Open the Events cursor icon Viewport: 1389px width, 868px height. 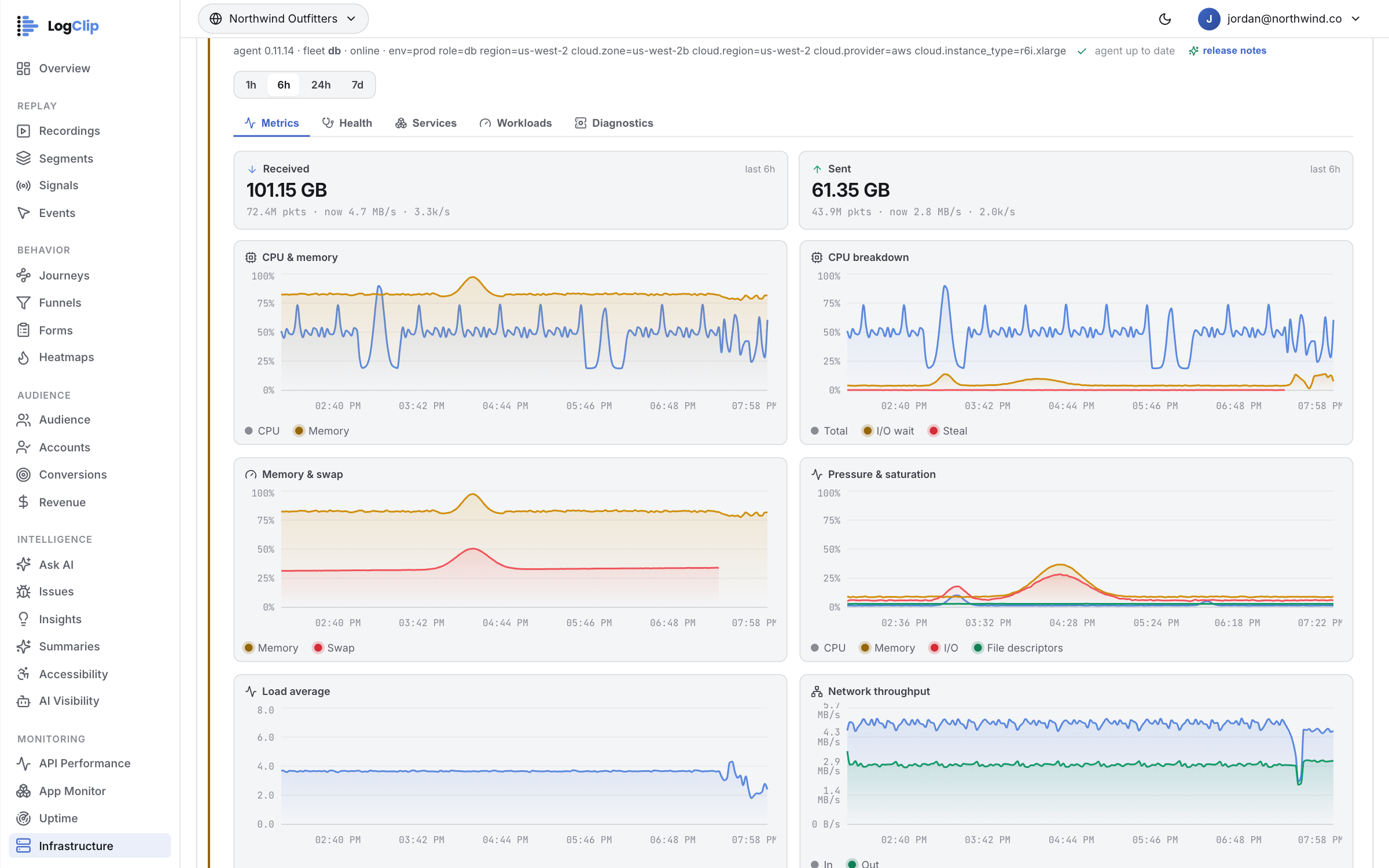click(x=23, y=213)
